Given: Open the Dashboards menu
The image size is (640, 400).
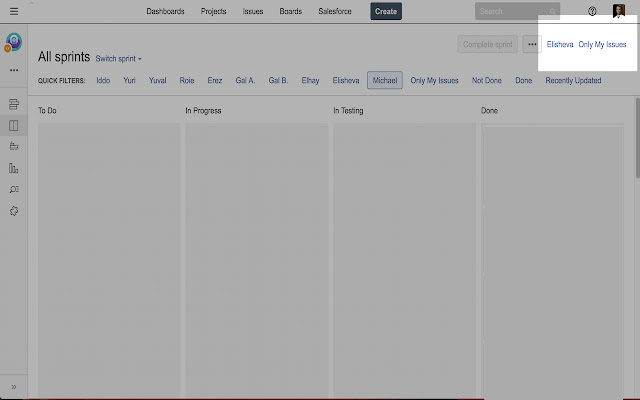Looking at the screenshot, I should pos(165,11).
